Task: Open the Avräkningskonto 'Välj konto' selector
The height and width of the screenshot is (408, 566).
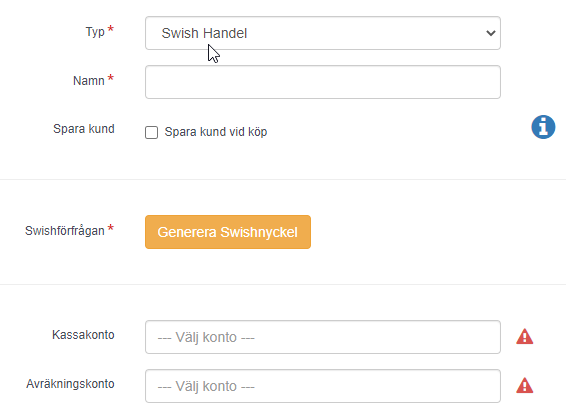Action: [x=323, y=386]
